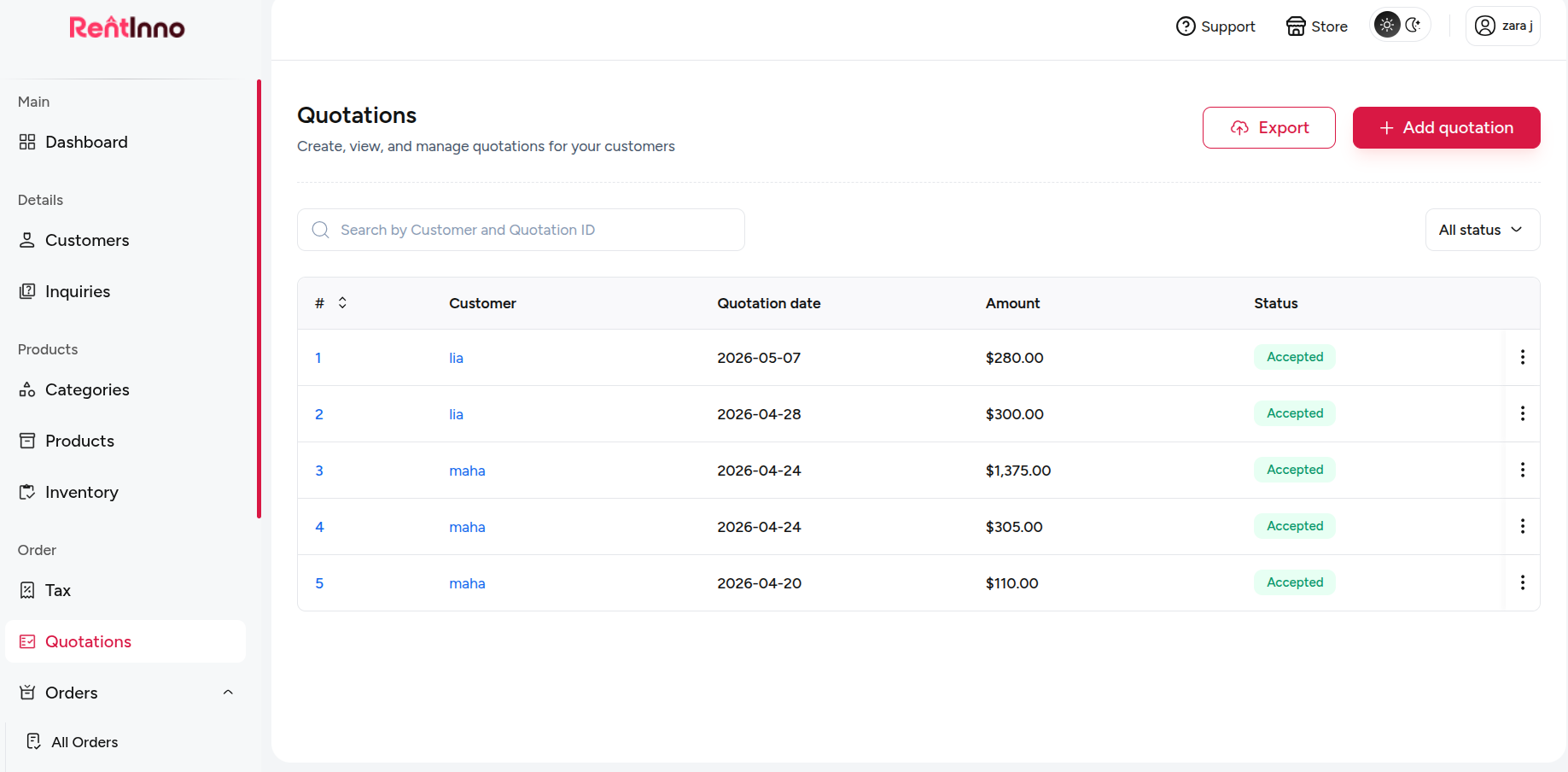Open customer lia in the 2026-05-07 row
This screenshot has width=1568, height=772.
click(457, 358)
